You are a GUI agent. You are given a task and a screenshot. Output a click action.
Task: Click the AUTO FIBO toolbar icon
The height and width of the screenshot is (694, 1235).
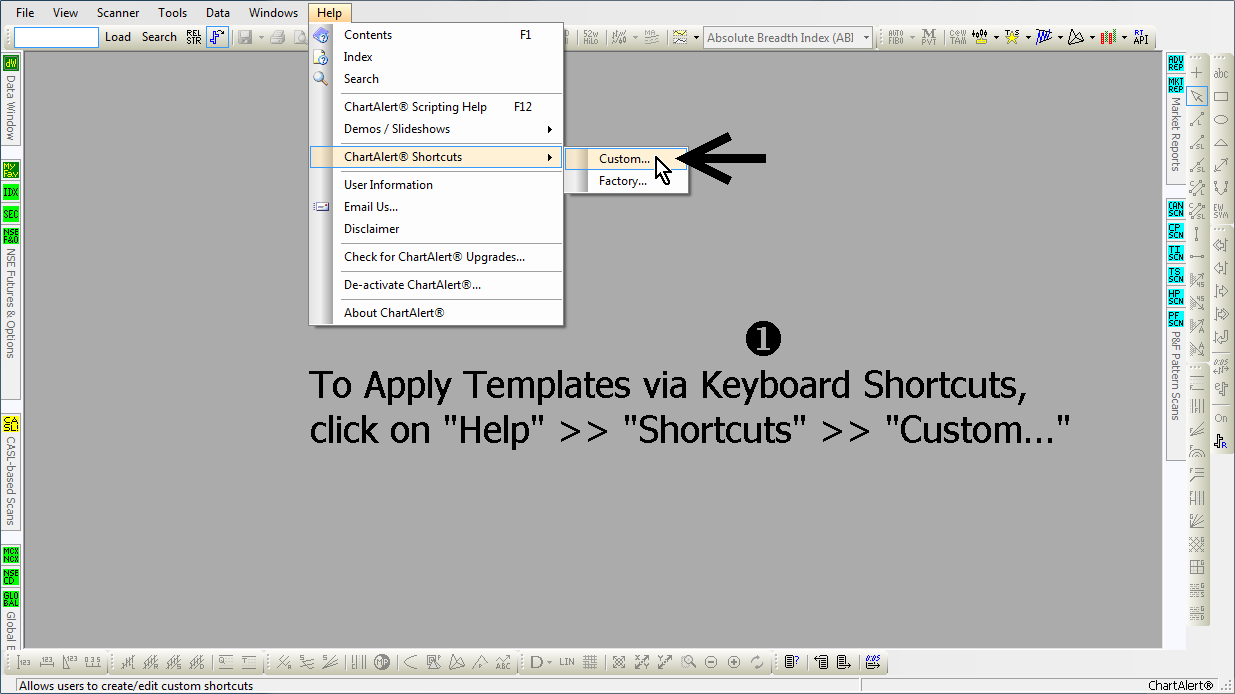[895, 37]
